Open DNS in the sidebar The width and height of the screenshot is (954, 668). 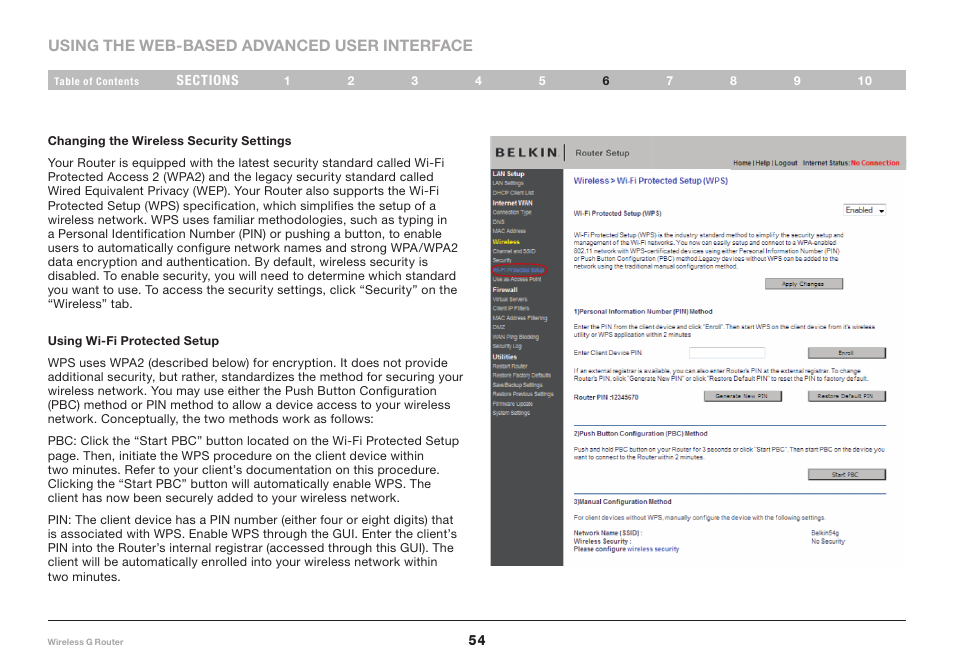click(x=498, y=222)
